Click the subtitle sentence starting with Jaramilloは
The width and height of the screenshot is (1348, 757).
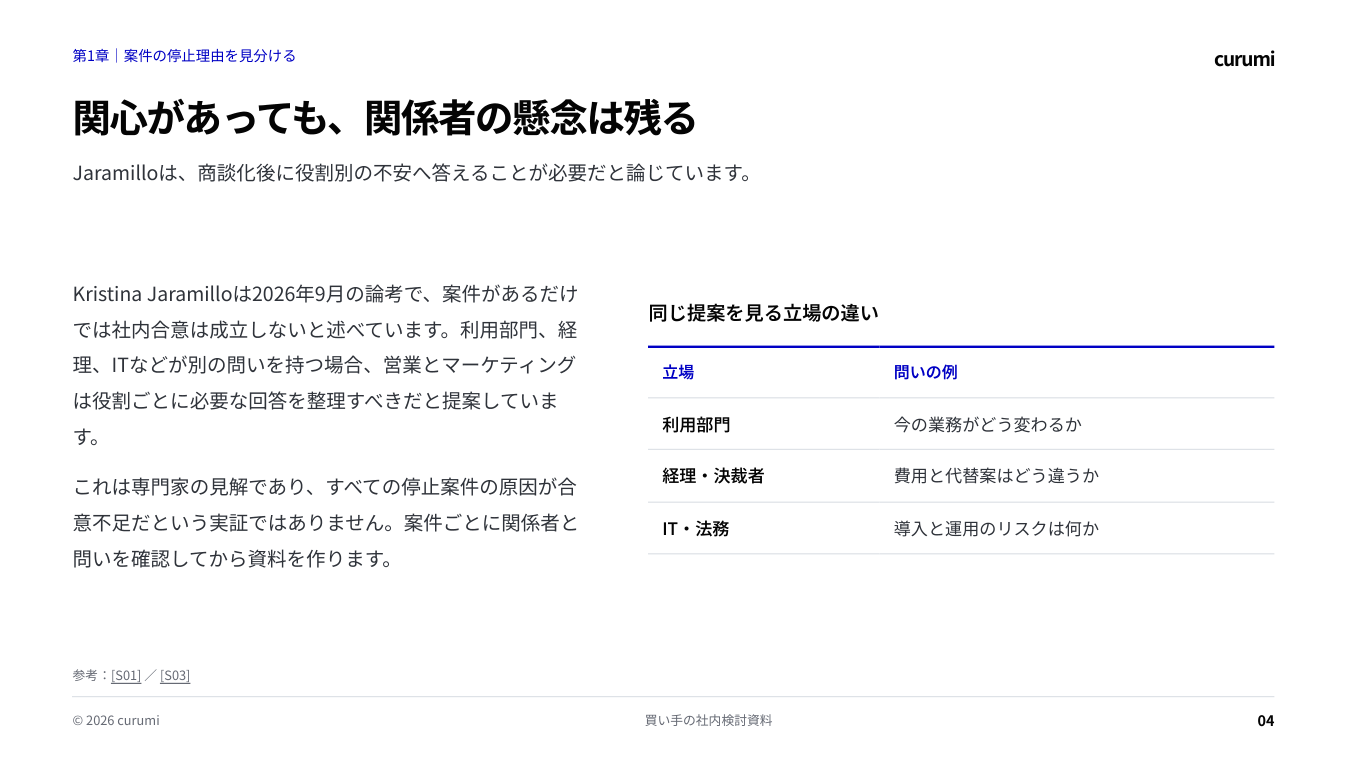coord(412,173)
